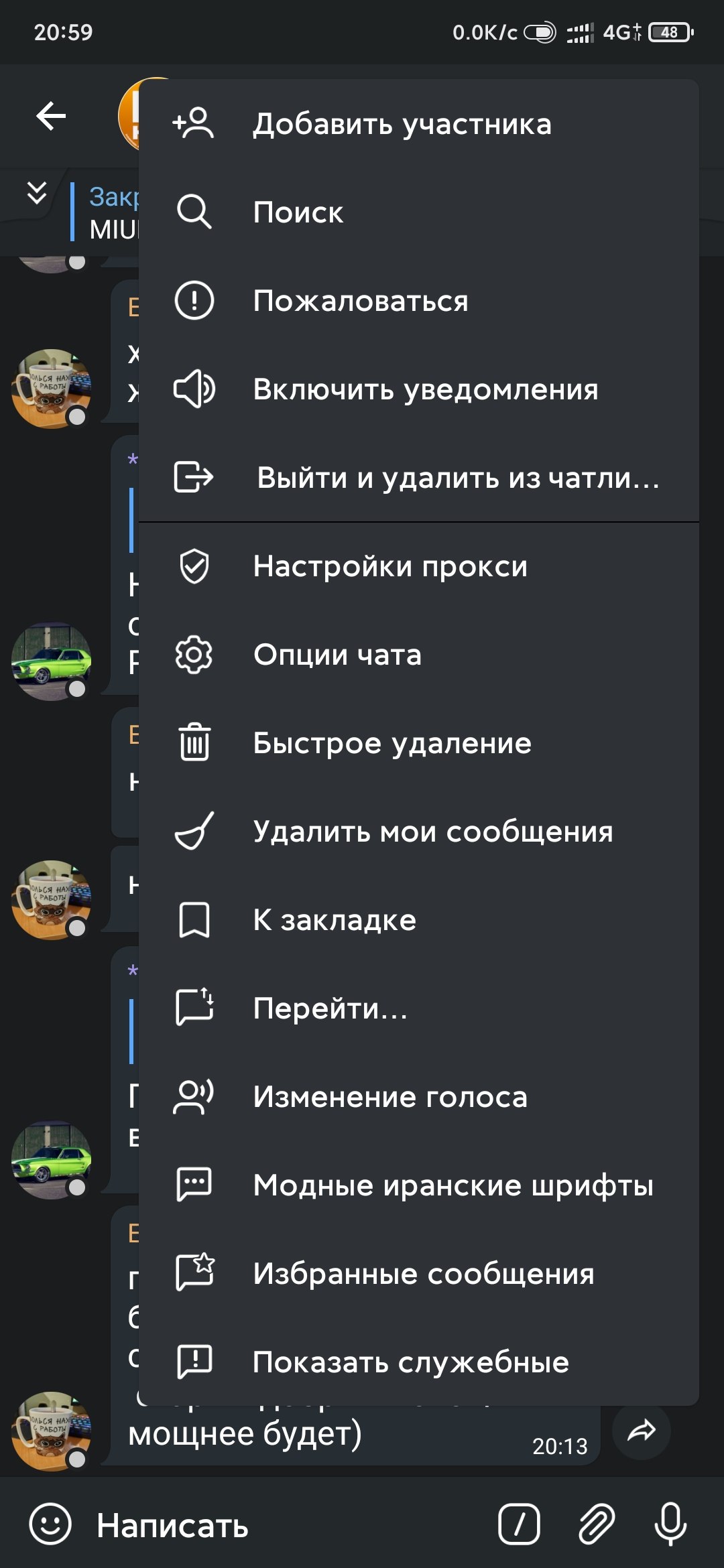The height and width of the screenshot is (1568, 724).
Task: Collapse pinned message with double chevron
Action: coord(37,194)
